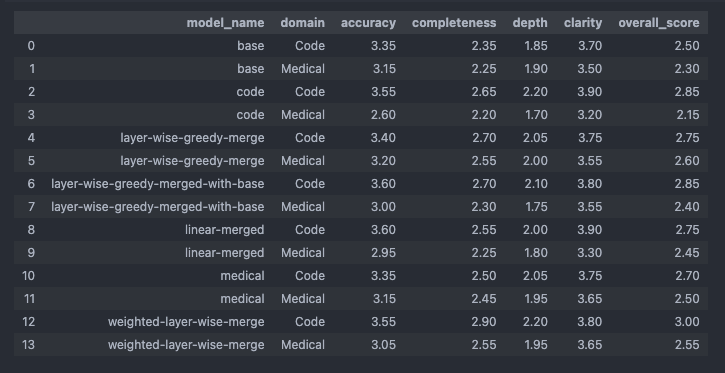Click 'linear-merged' in row 9
725x373 pixels.
(224, 253)
